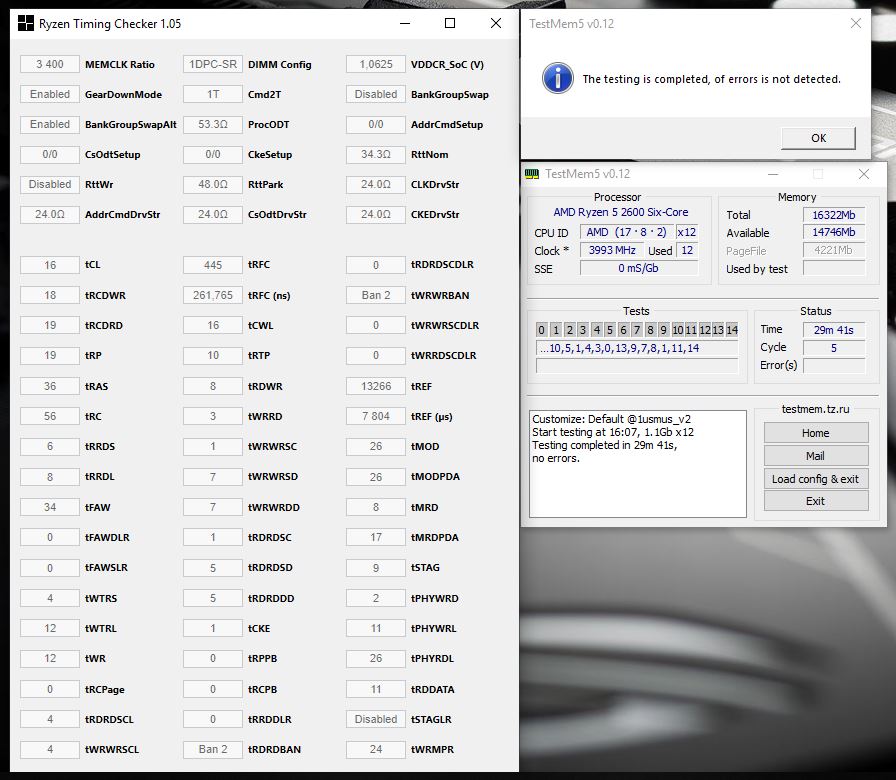Click the Mail button in TestMem5
Image resolution: width=896 pixels, height=780 pixels.
pyautogui.click(x=815, y=456)
